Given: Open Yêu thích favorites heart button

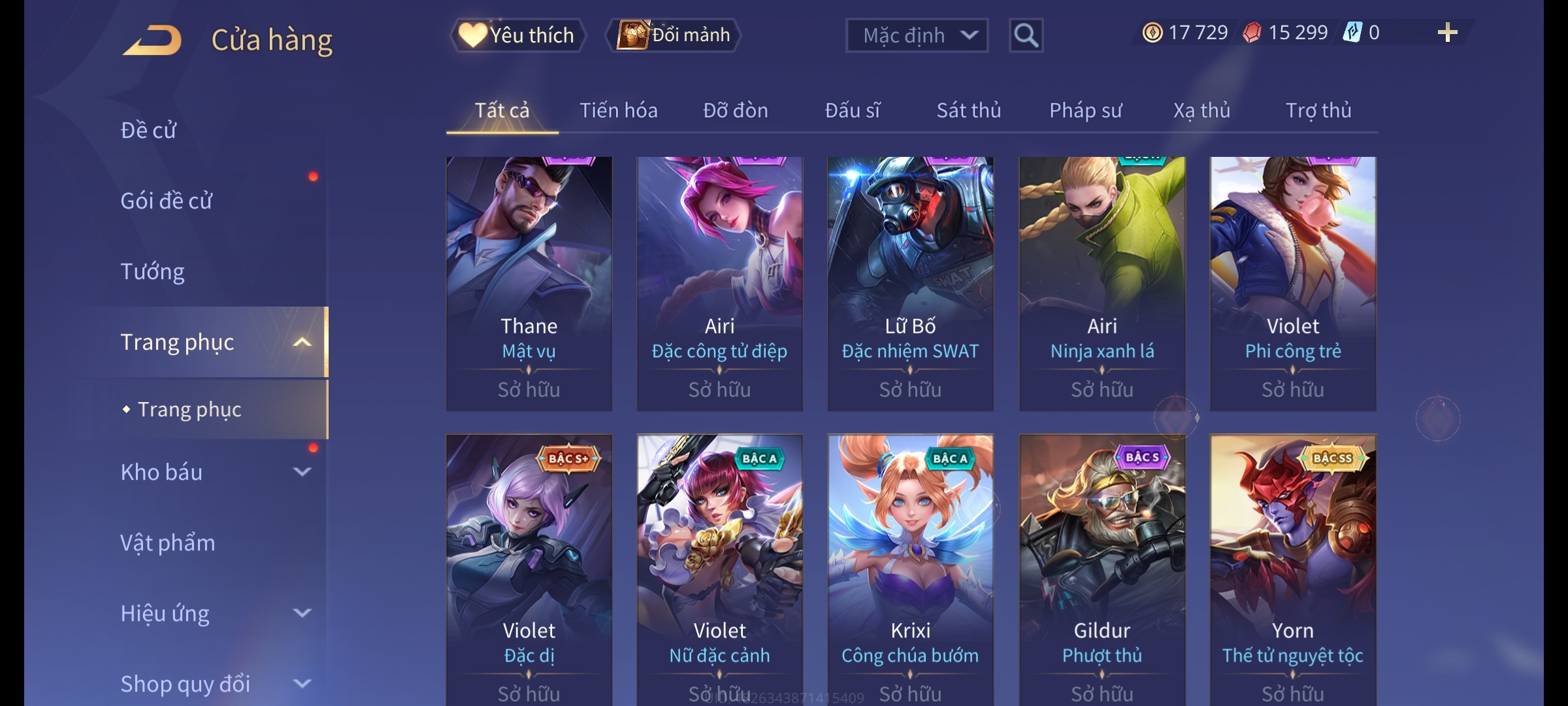Looking at the screenshot, I should click(x=517, y=35).
